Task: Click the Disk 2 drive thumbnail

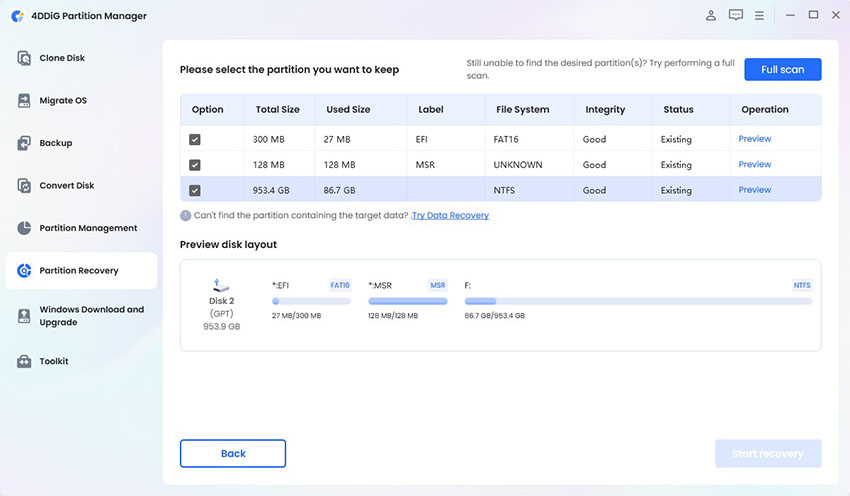Action: click(222, 288)
